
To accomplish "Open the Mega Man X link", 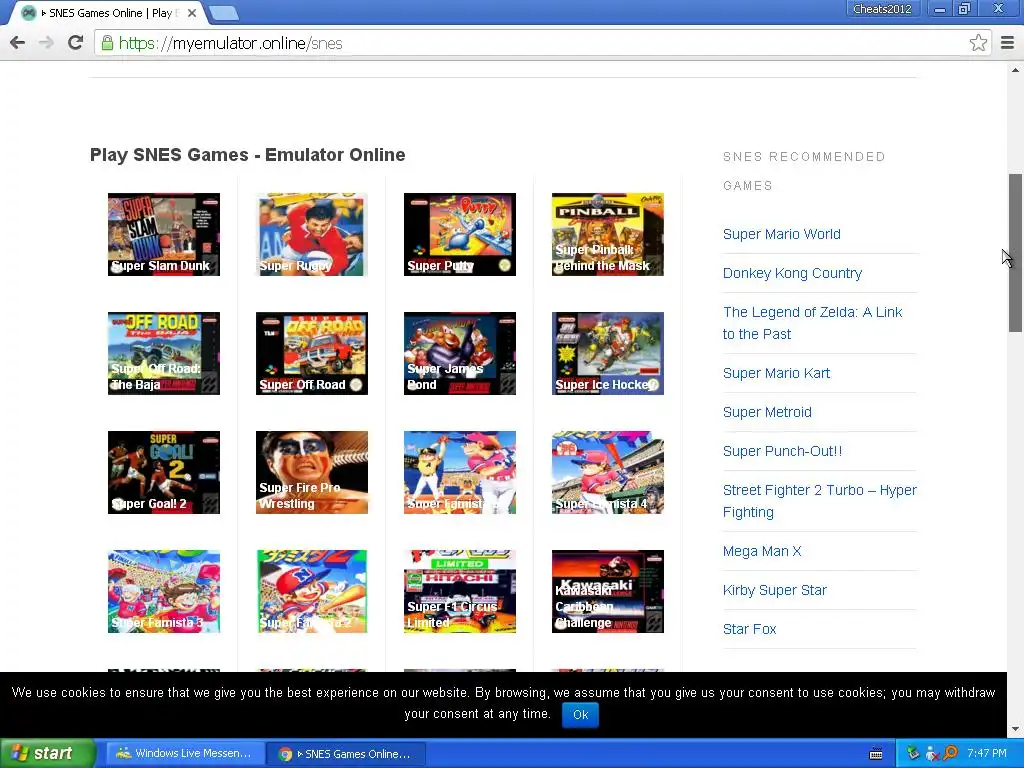I will pos(762,551).
